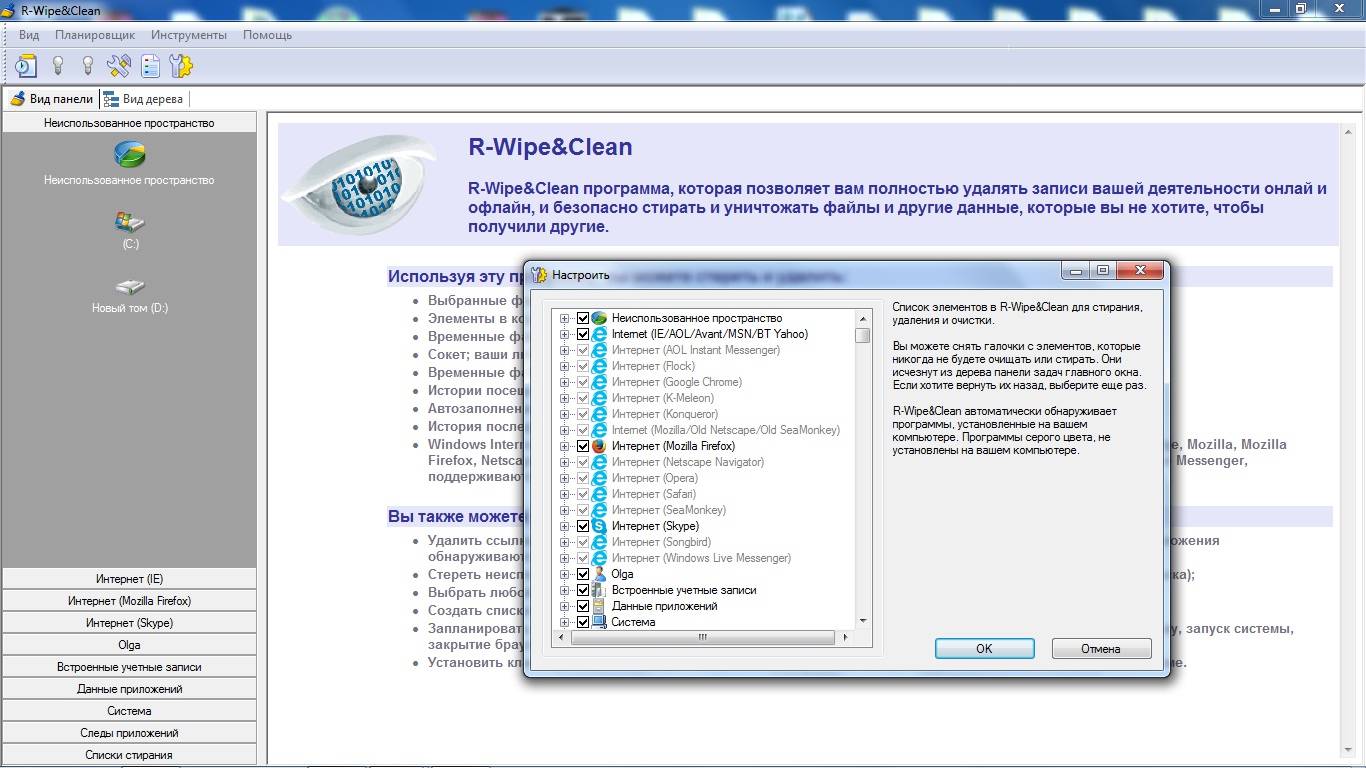
Task: Click the down arrow of tree vertical scrollbar
Action: point(863,621)
